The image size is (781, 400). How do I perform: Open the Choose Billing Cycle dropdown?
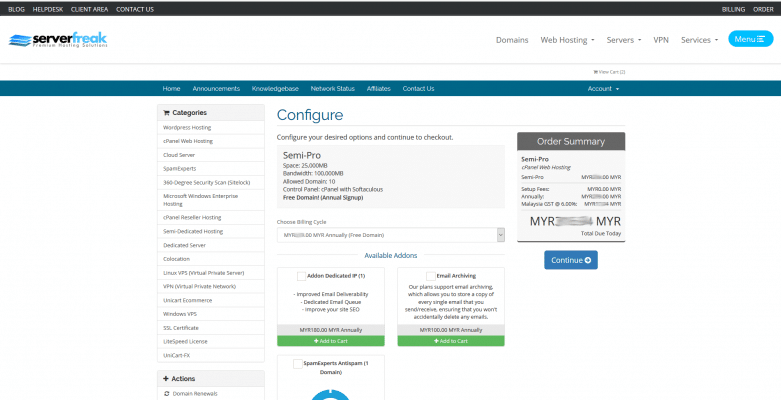coord(390,235)
